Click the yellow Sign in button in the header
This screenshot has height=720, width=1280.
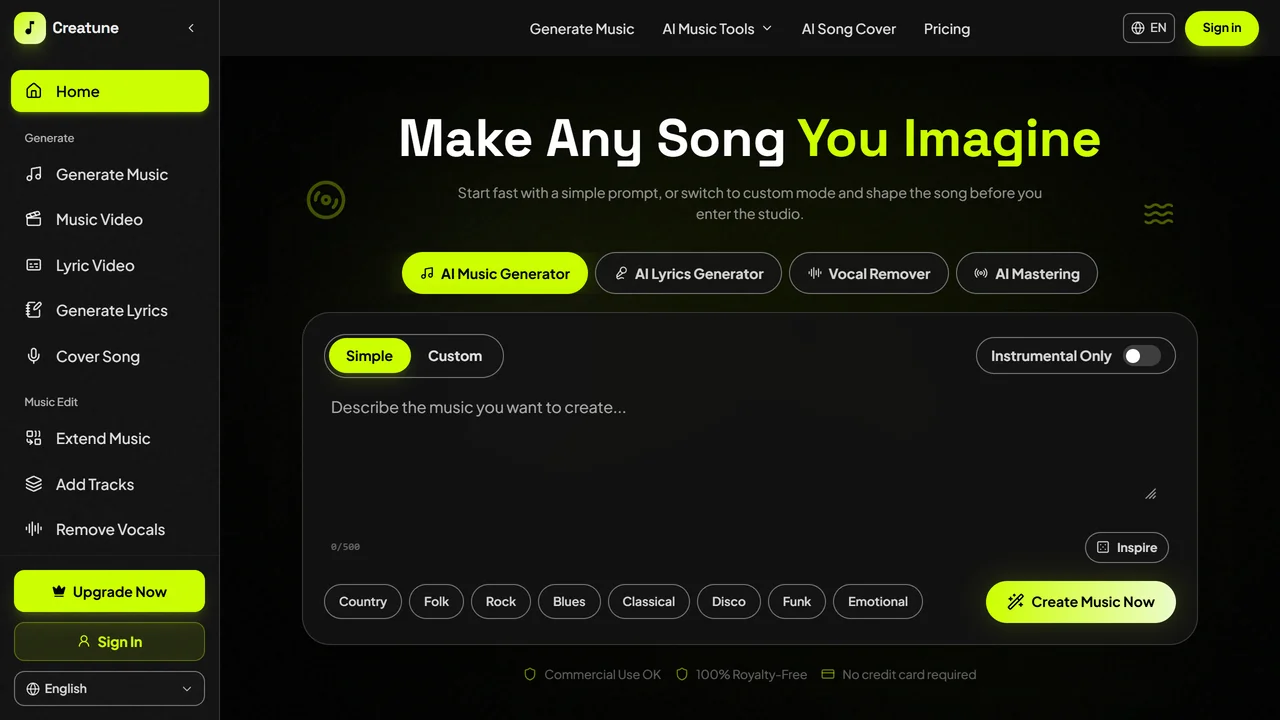1222,28
